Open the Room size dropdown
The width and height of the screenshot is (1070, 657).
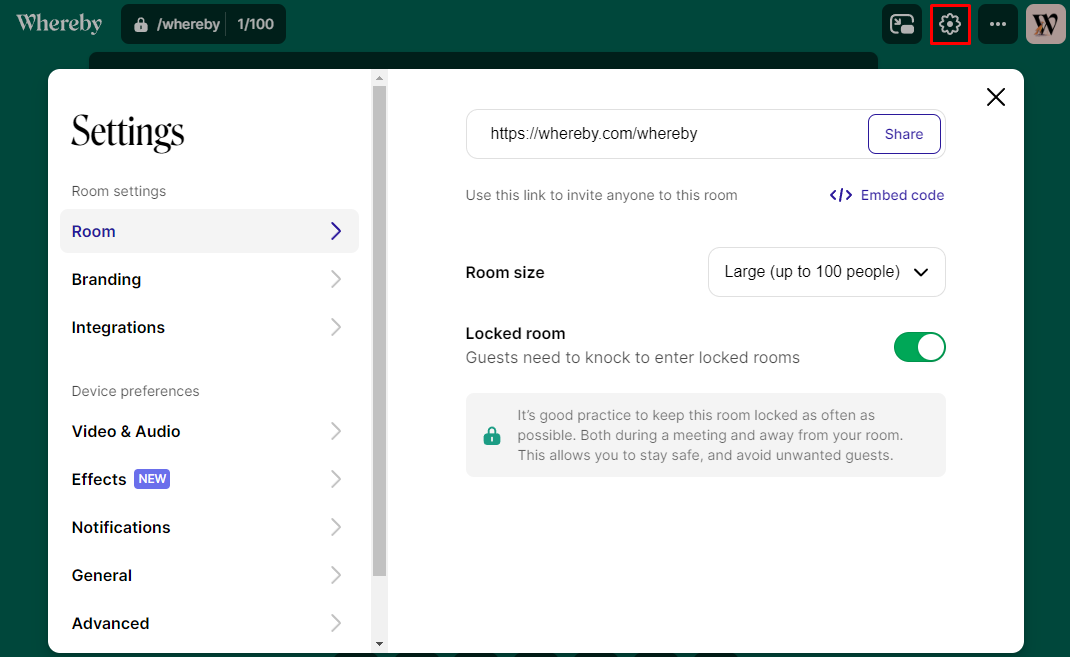826,272
